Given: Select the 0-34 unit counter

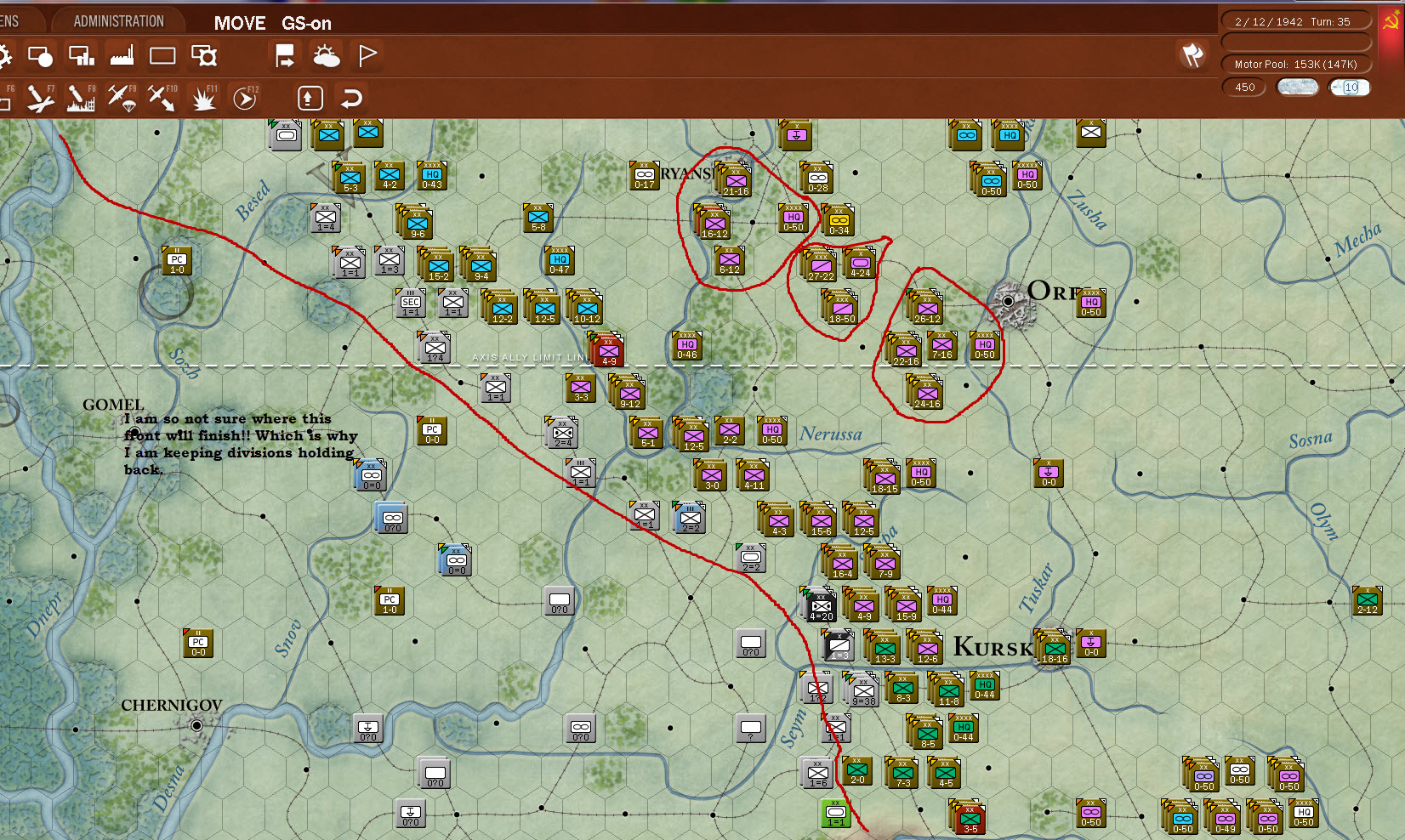Looking at the screenshot, I should (x=839, y=220).
